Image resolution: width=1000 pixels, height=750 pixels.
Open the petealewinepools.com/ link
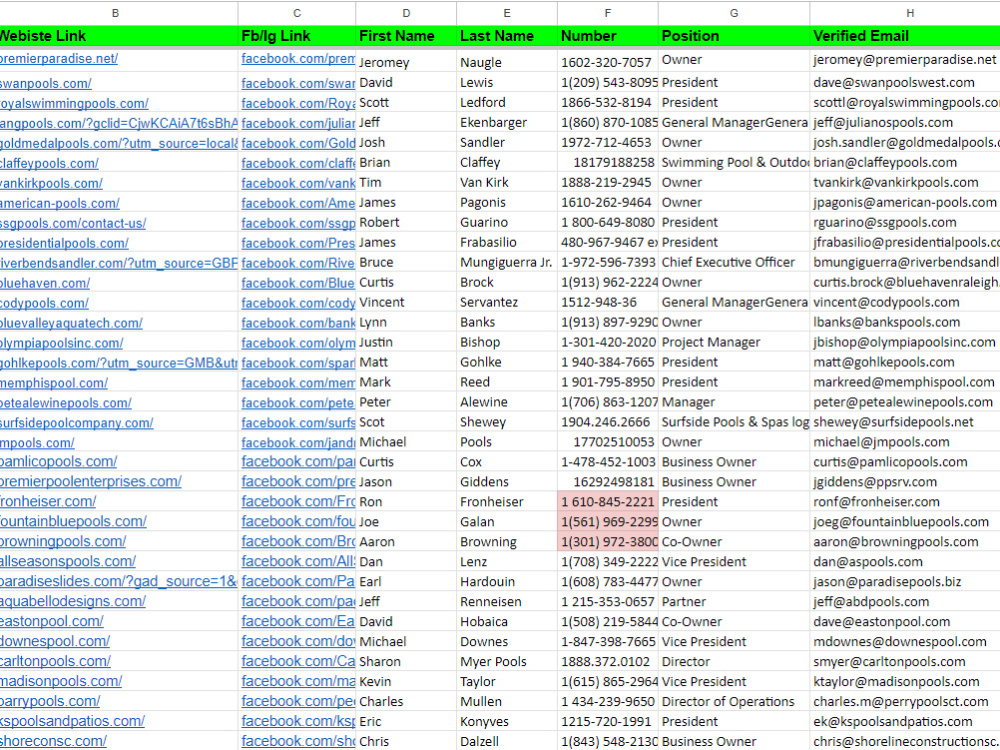pos(66,403)
